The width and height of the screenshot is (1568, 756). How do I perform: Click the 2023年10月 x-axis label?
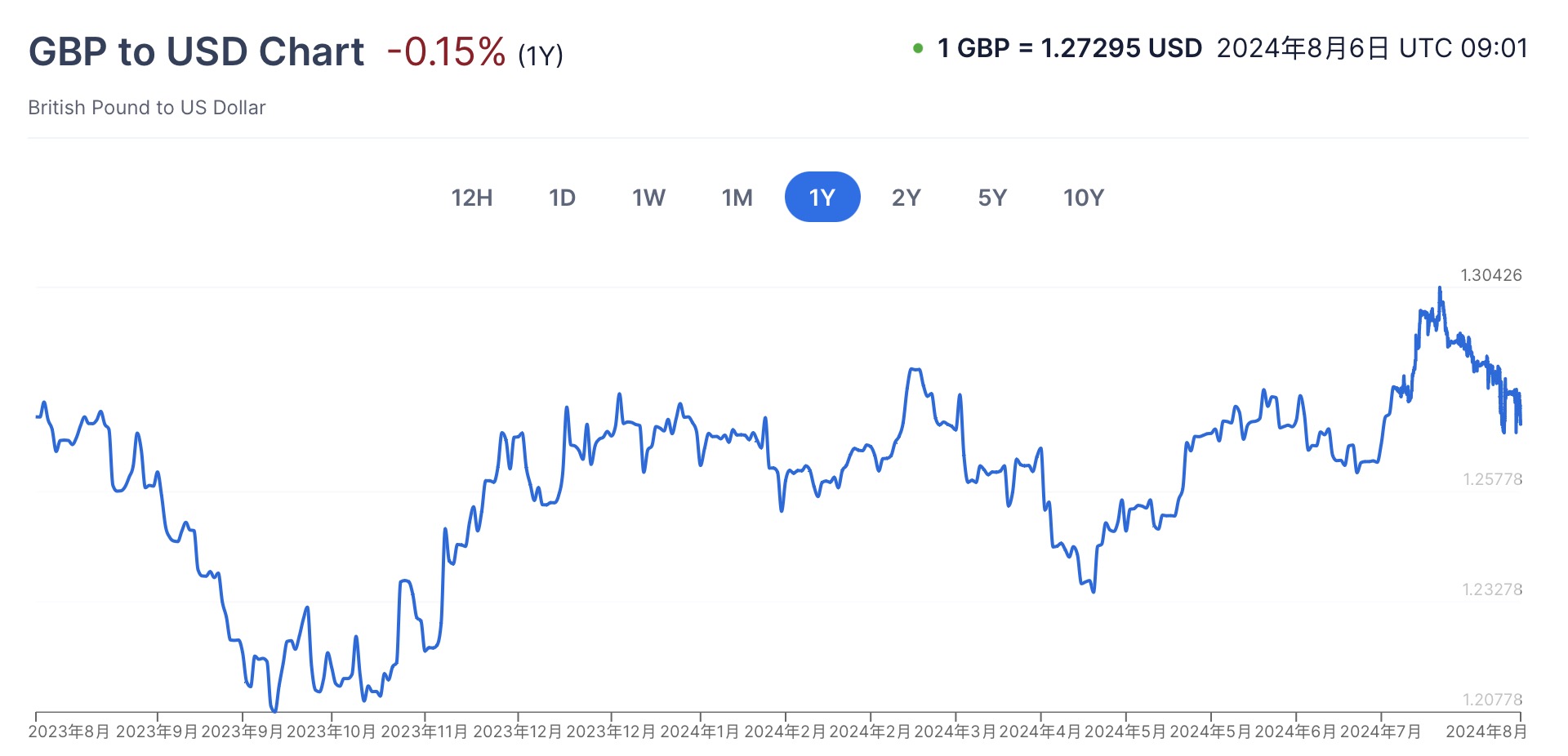(331, 732)
